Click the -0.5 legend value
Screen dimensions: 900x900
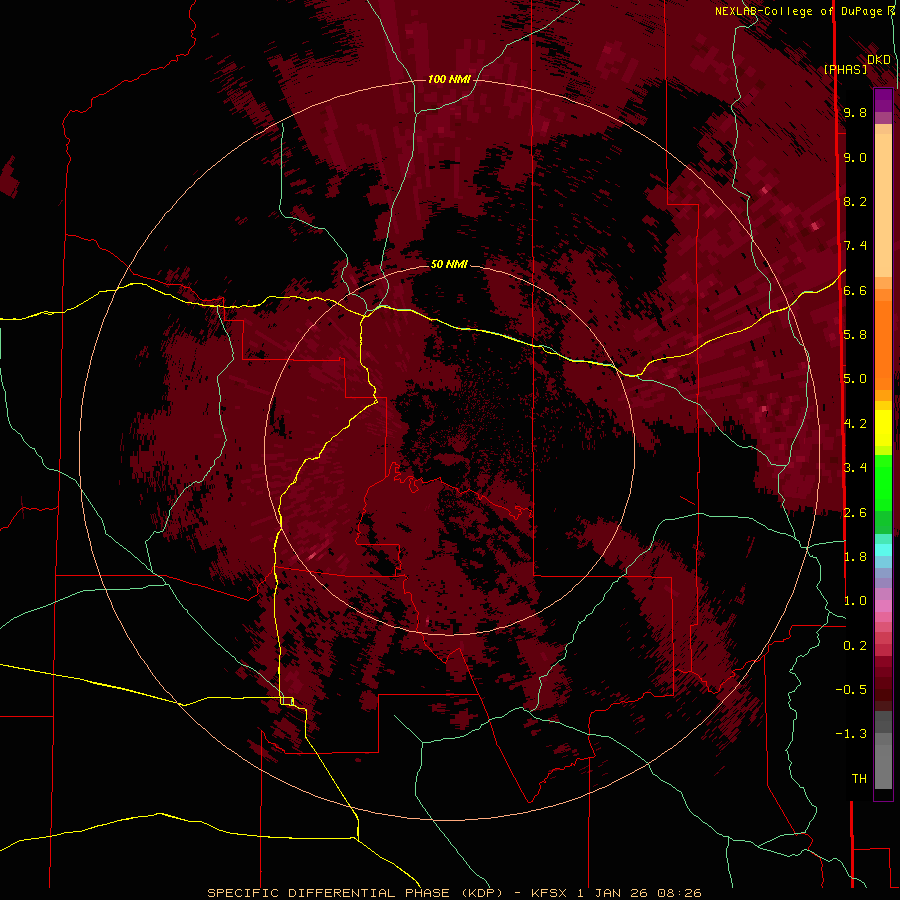tap(851, 690)
